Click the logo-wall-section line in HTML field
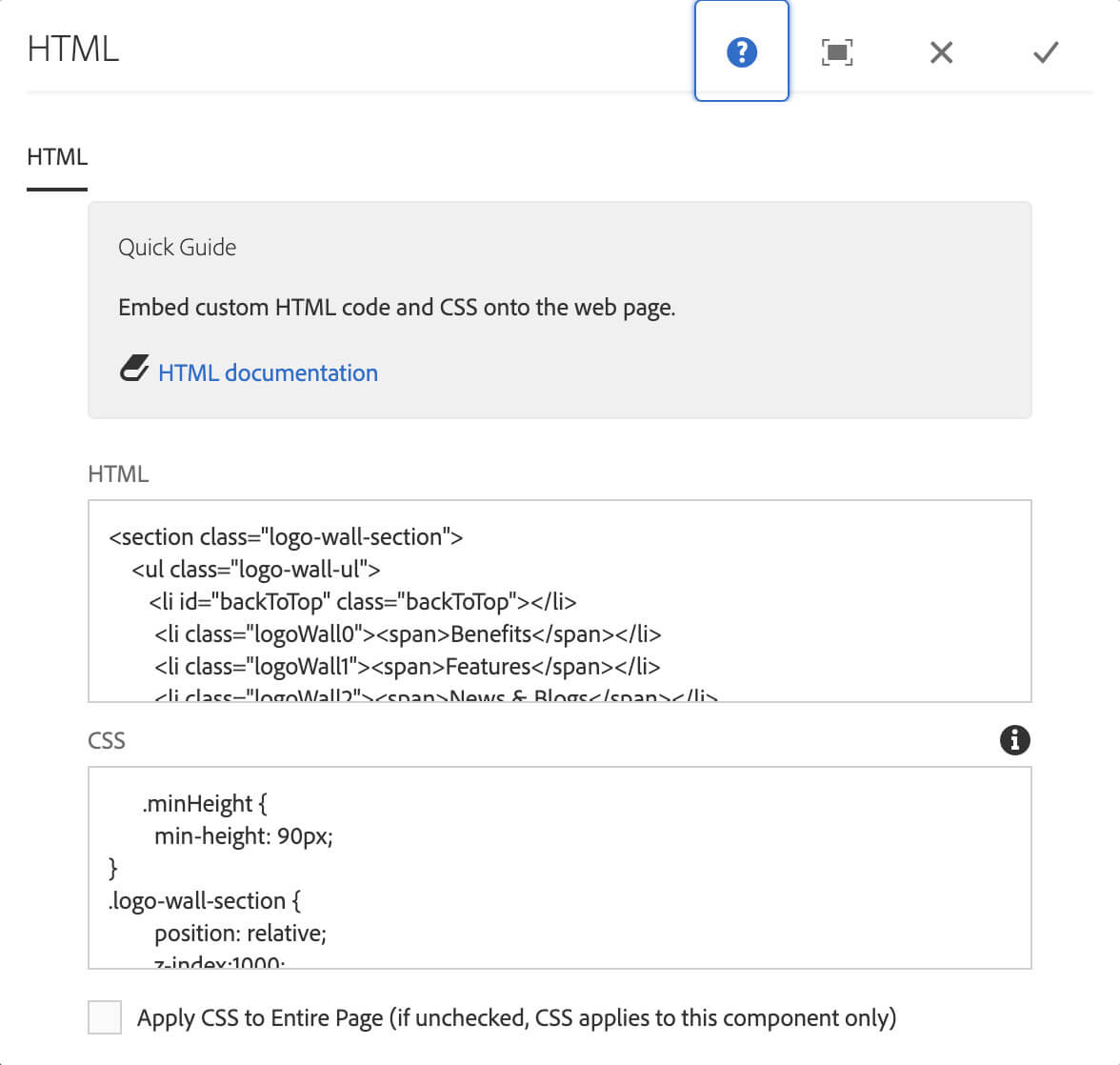Image resolution: width=1120 pixels, height=1065 pixels. (286, 537)
